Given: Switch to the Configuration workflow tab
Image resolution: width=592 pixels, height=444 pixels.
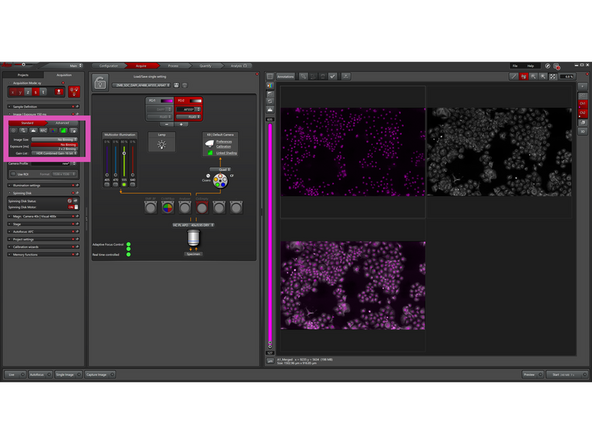Looking at the screenshot, I should tap(108, 66).
